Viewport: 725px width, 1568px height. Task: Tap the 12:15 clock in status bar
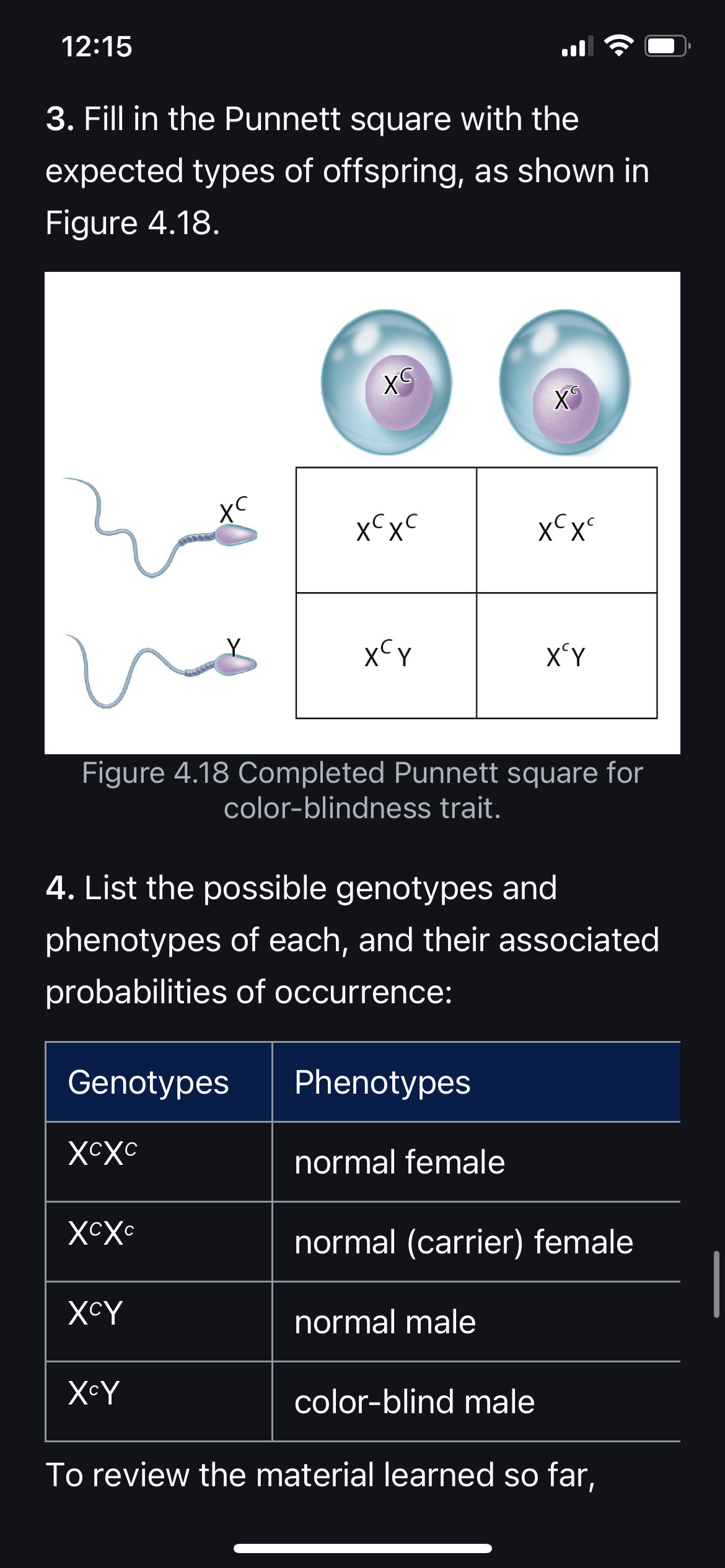coord(97,46)
